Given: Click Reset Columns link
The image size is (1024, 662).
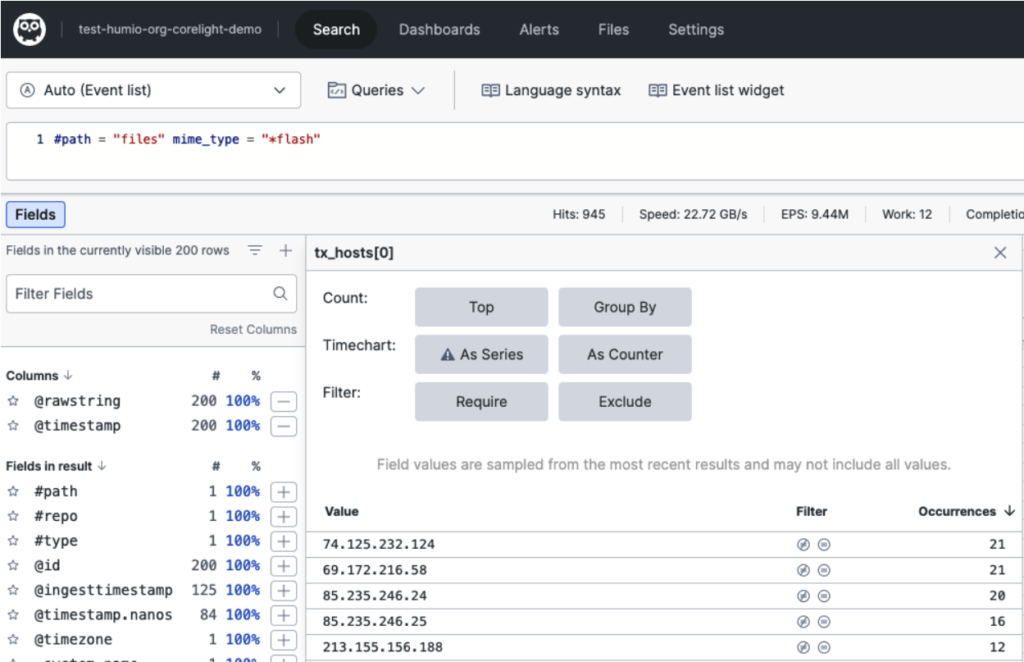Looking at the screenshot, I should 253,330.
